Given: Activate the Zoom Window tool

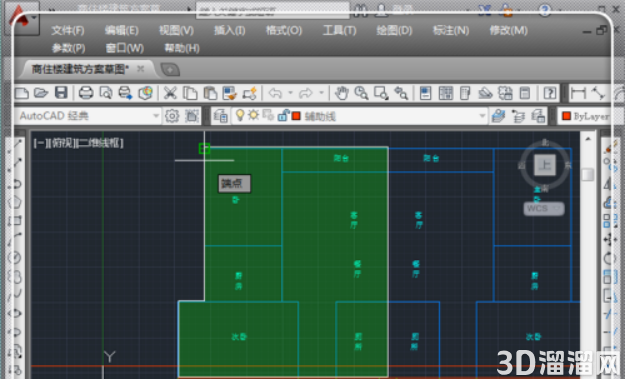Looking at the screenshot, I should (381, 93).
